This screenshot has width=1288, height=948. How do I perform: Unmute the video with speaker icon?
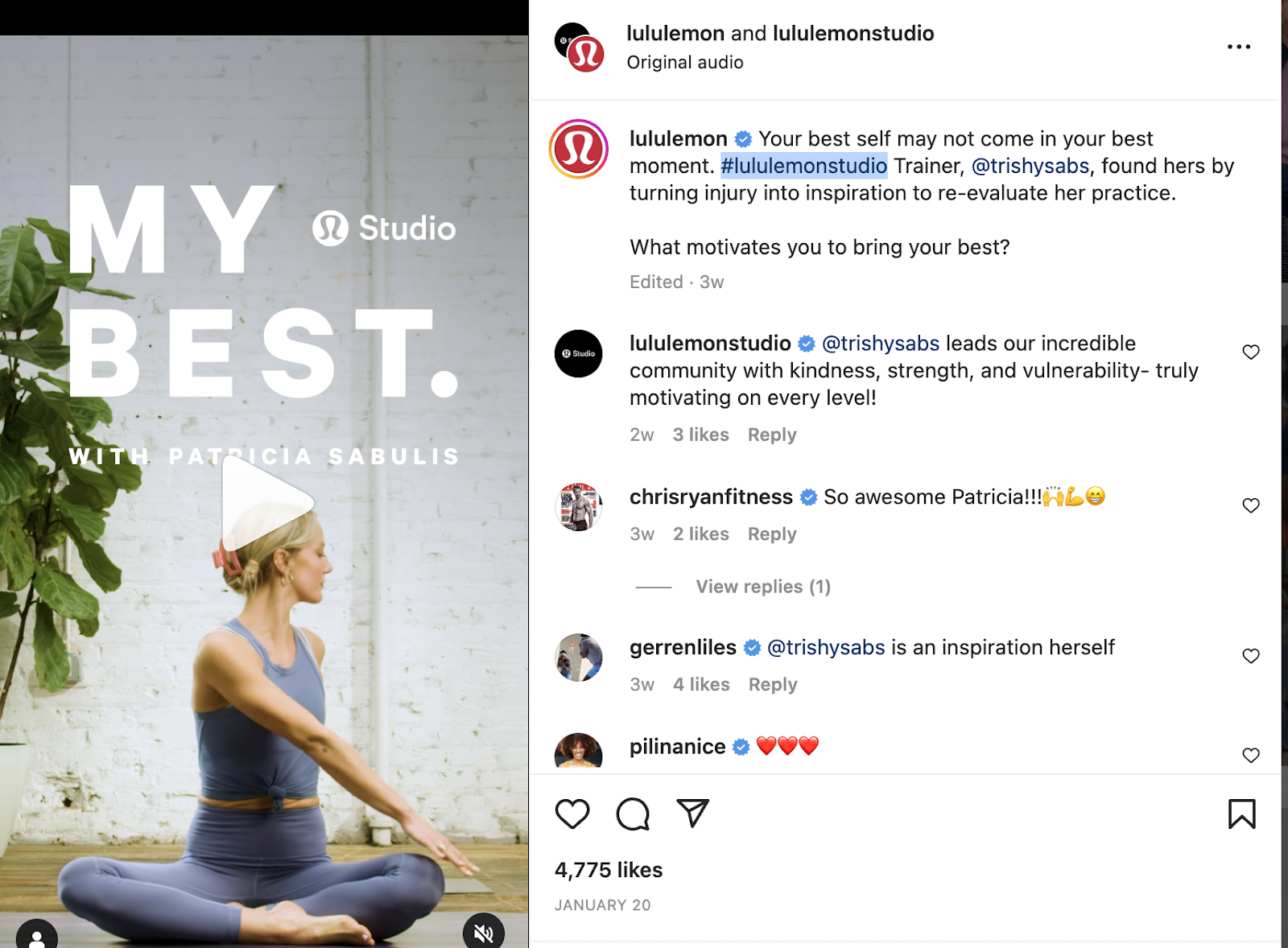483,933
